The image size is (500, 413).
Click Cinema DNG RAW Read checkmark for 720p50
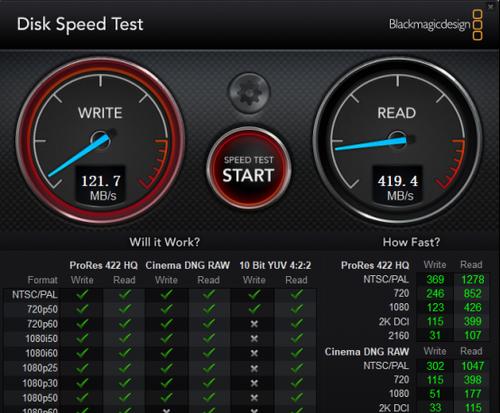pos(209,309)
